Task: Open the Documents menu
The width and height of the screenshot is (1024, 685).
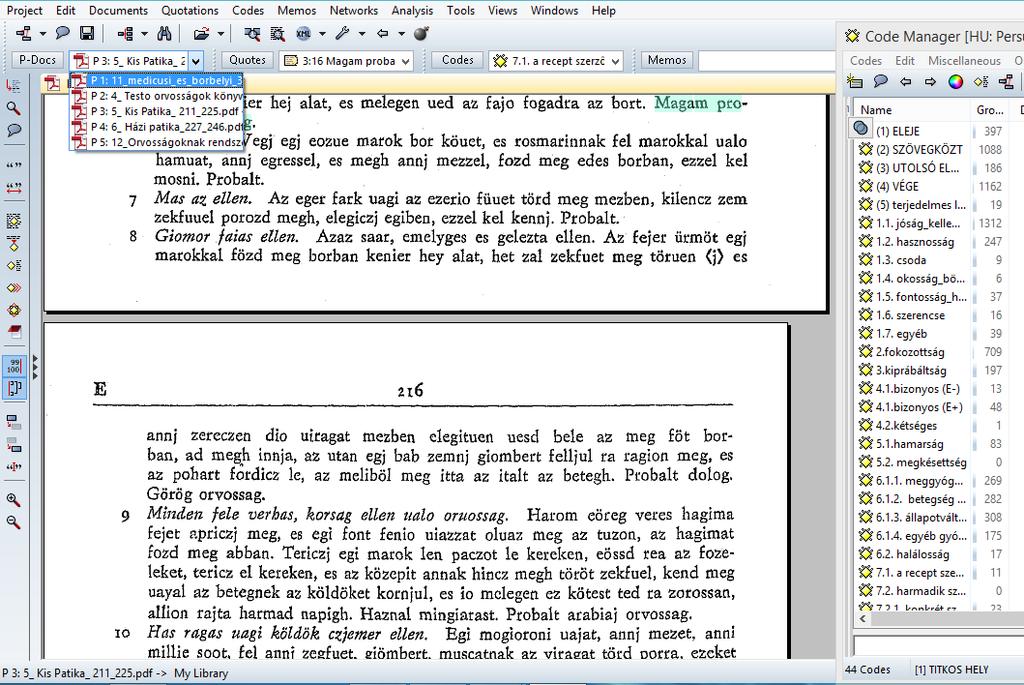Action: [x=118, y=10]
